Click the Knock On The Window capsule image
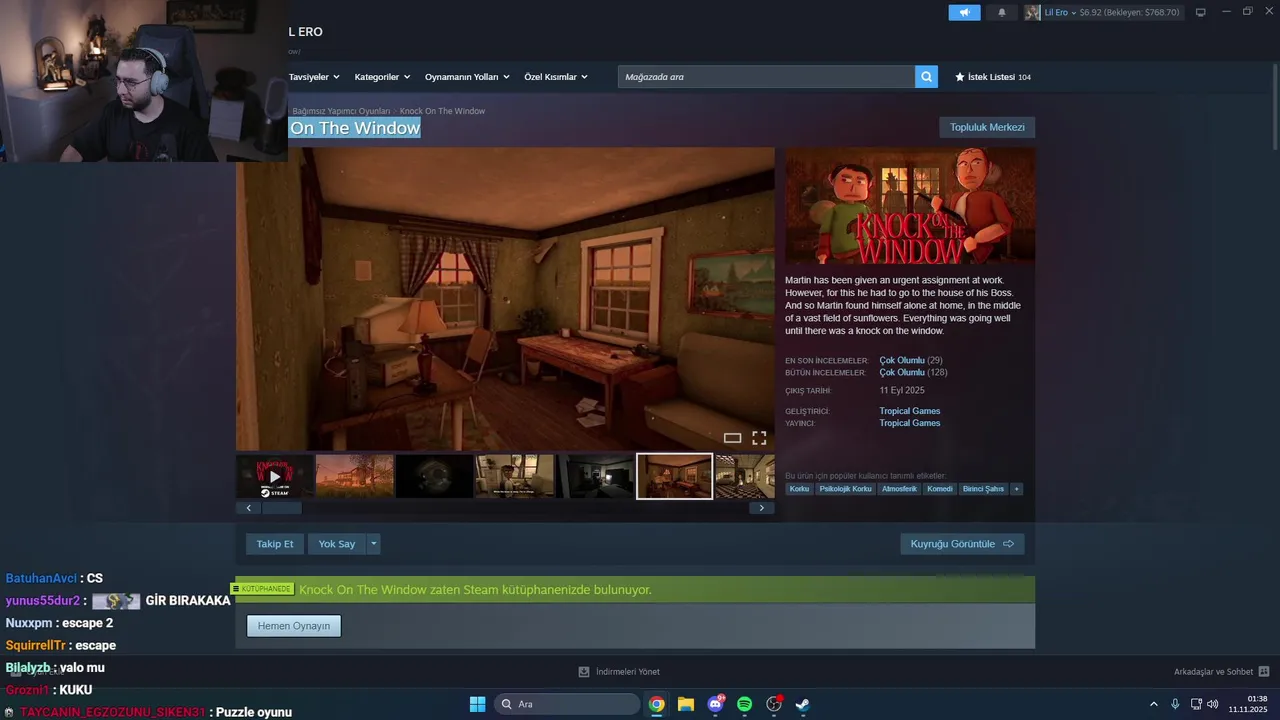This screenshot has height=720, width=1280. (910, 207)
